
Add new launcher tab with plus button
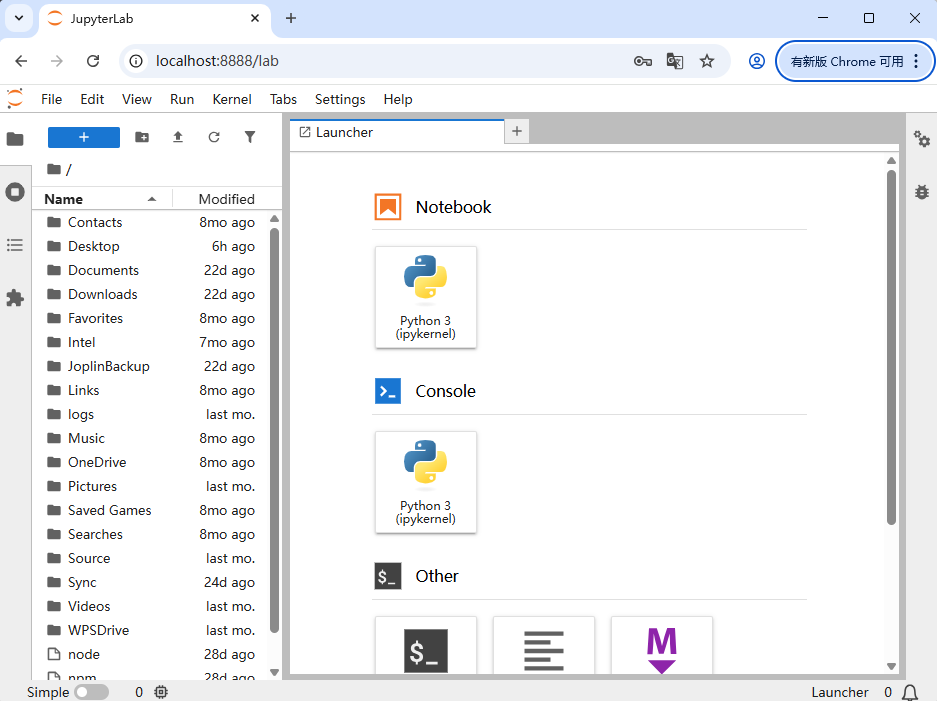[x=517, y=131]
